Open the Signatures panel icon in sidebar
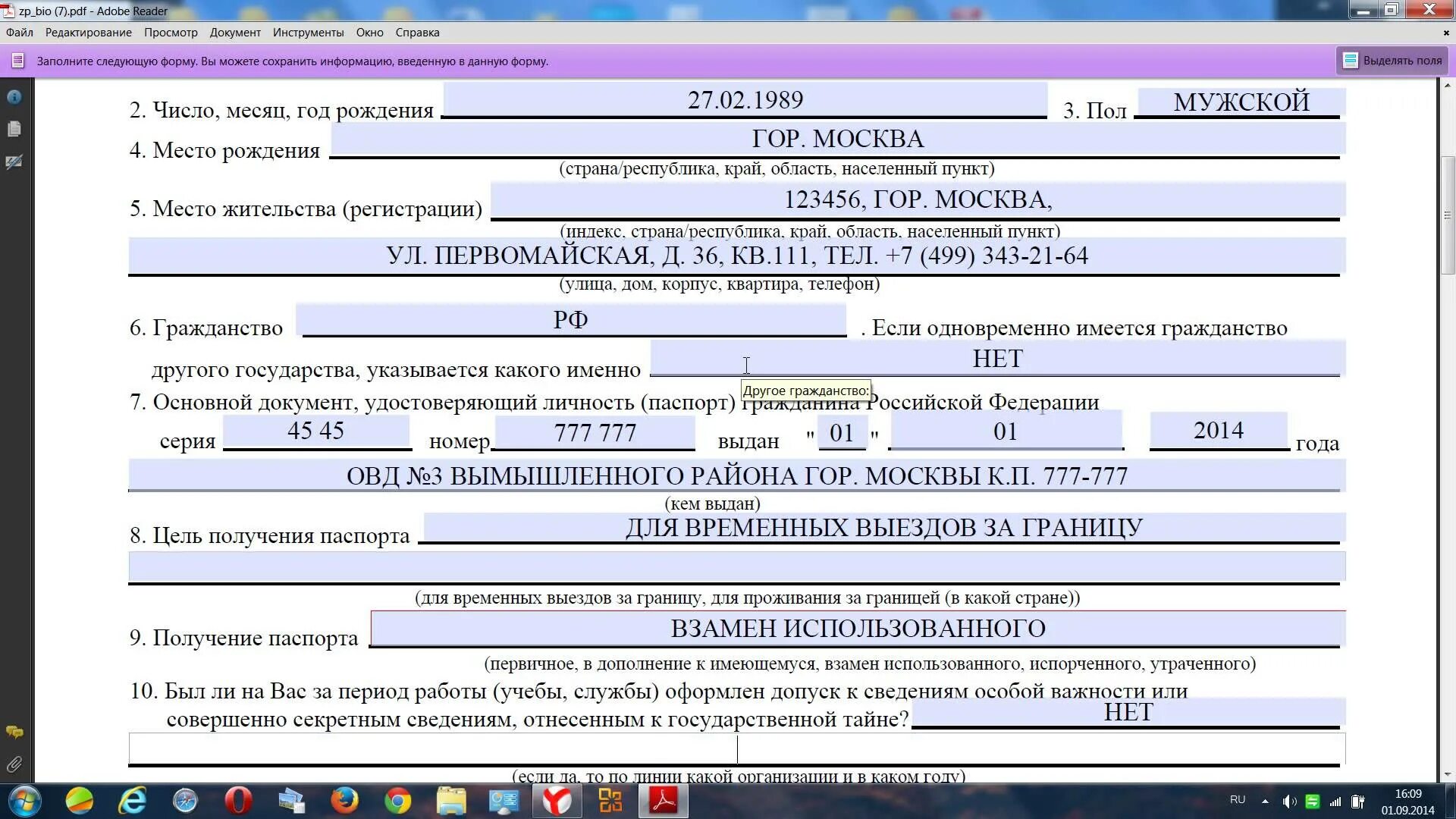The height and width of the screenshot is (819, 1456). (x=14, y=162)
